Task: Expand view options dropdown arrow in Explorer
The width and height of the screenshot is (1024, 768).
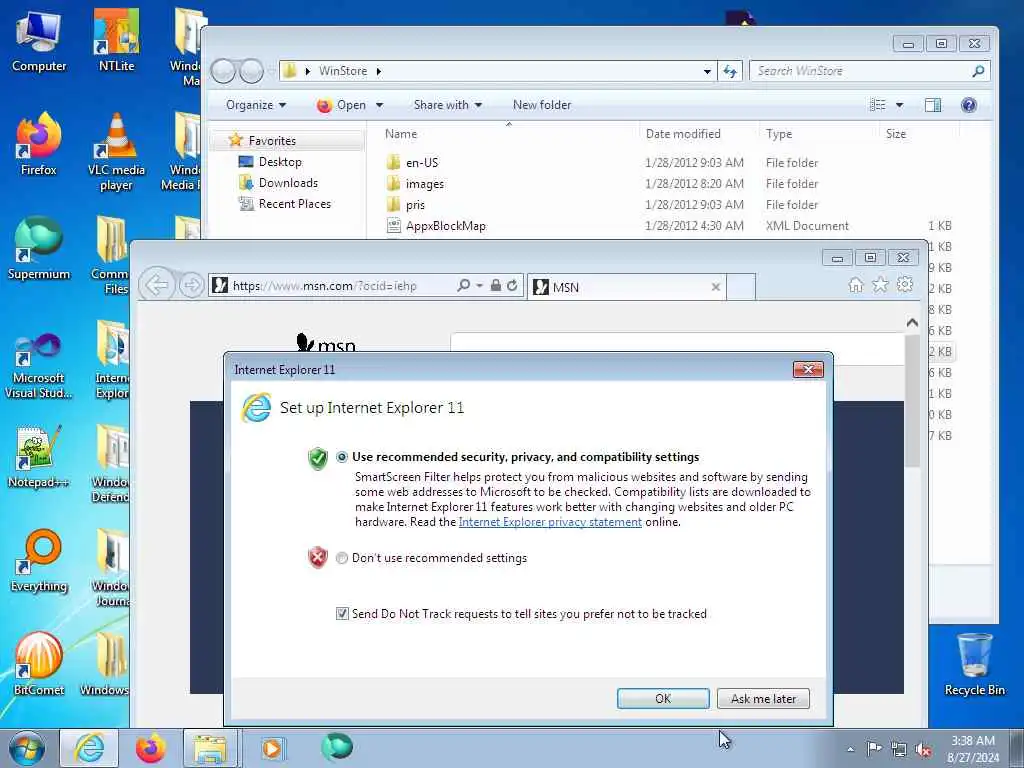Action: click(x=899, y=105)
